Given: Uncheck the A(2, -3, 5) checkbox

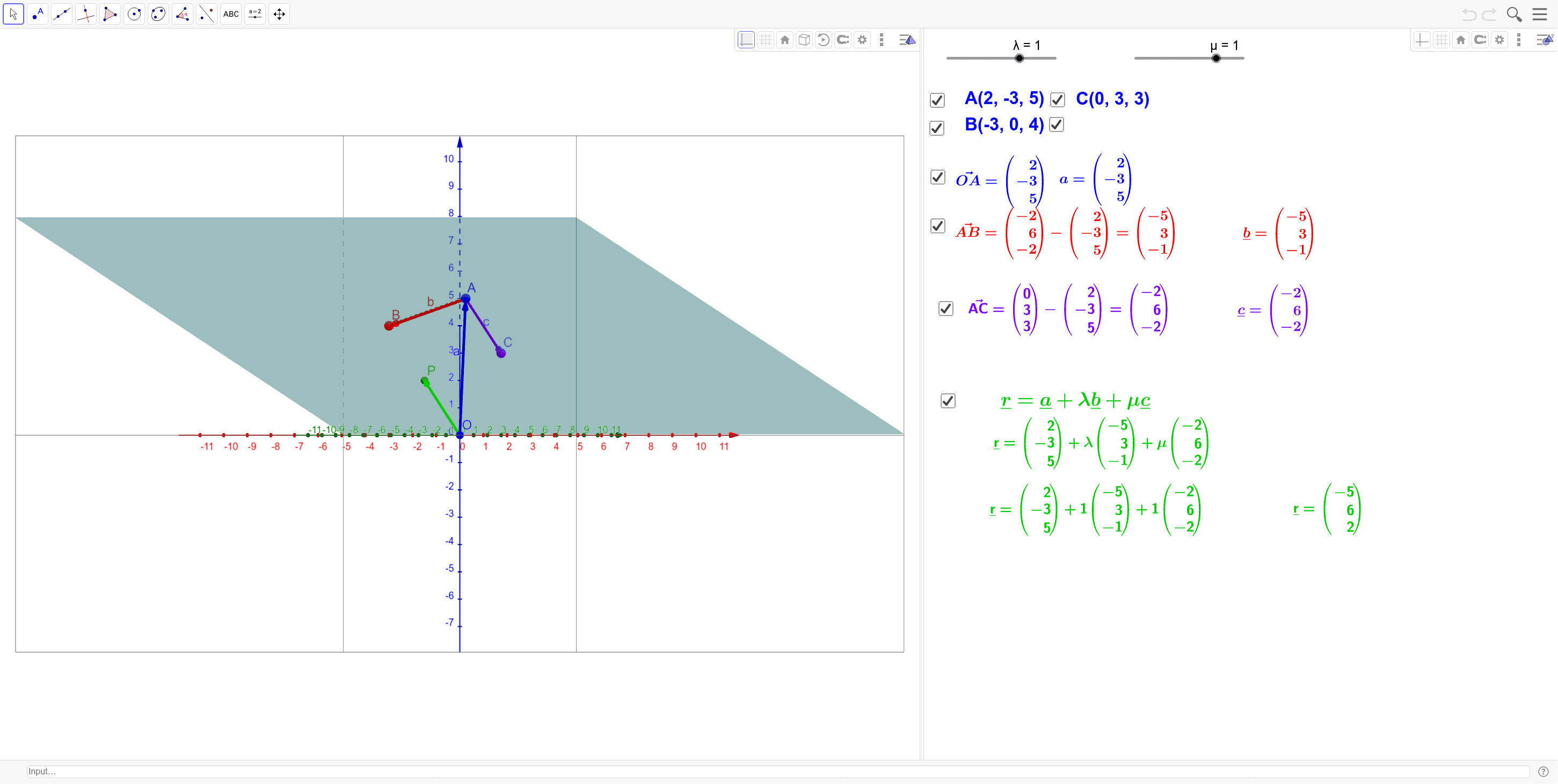Looking at the screenshot, I should point(937,100).
